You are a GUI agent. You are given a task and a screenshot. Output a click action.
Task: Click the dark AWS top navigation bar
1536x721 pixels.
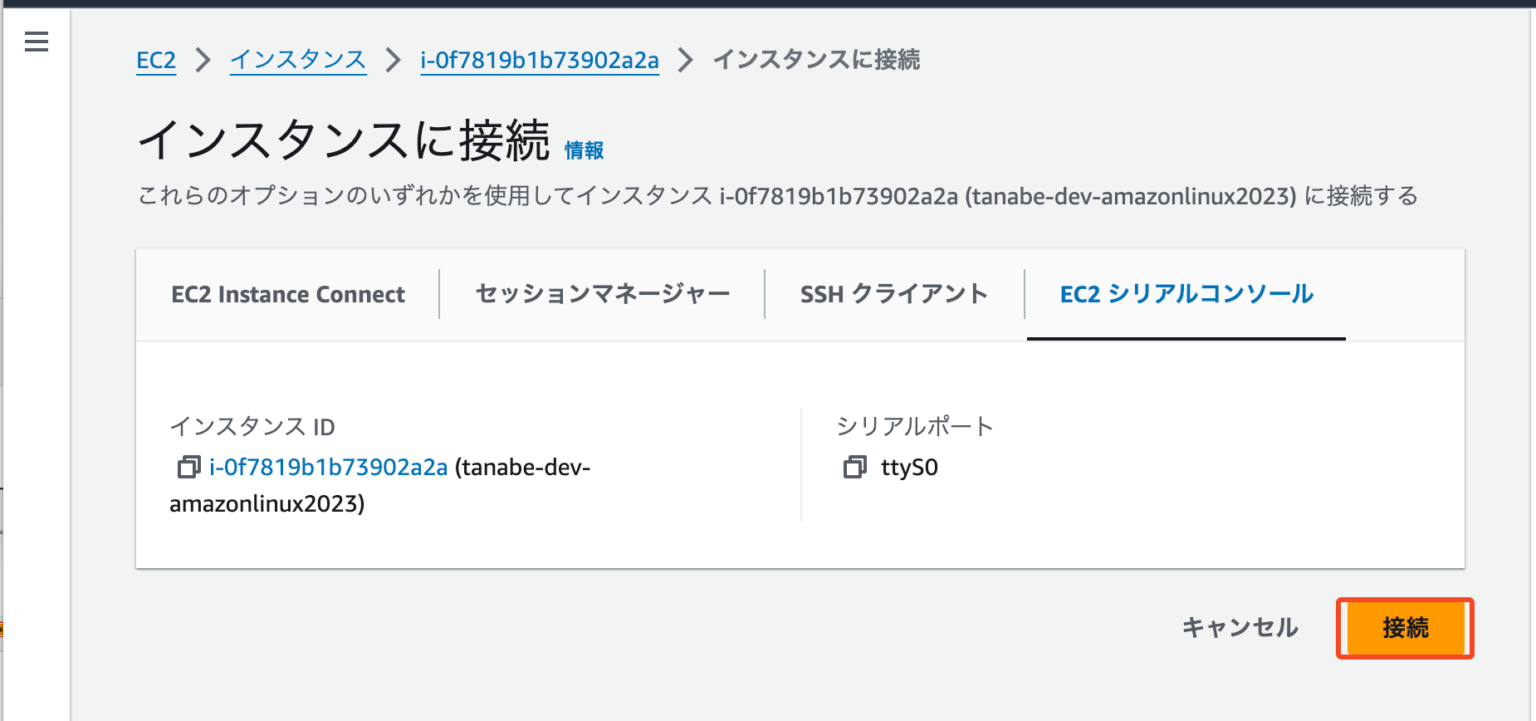768,5
